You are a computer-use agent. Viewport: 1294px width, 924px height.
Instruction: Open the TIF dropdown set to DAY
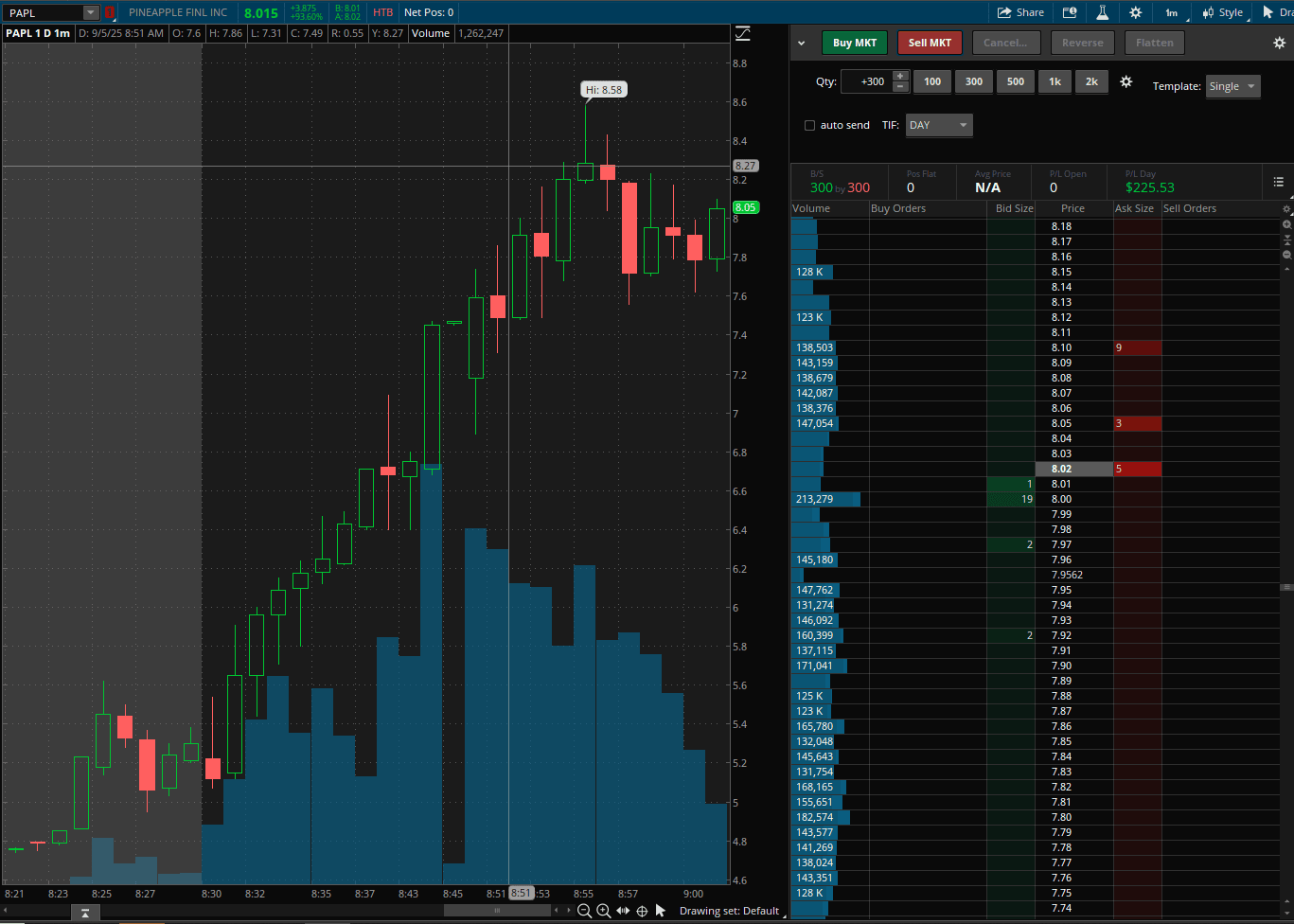click(x=939, y=125)
